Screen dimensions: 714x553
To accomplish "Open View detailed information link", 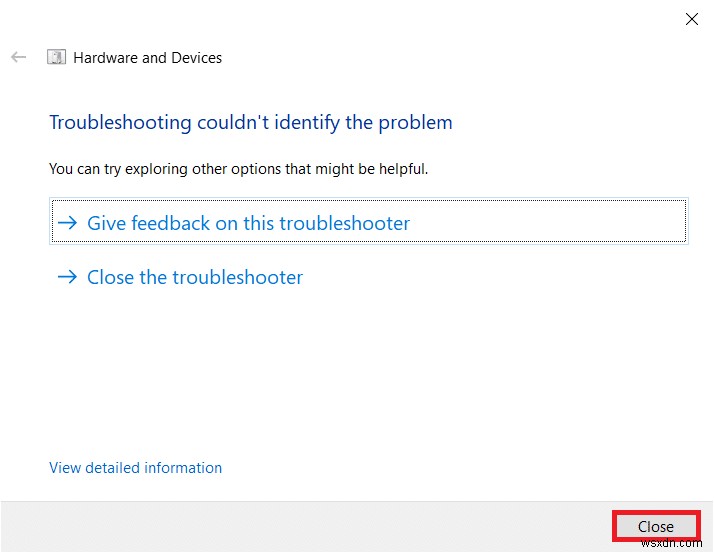I will tap(135, 467).
